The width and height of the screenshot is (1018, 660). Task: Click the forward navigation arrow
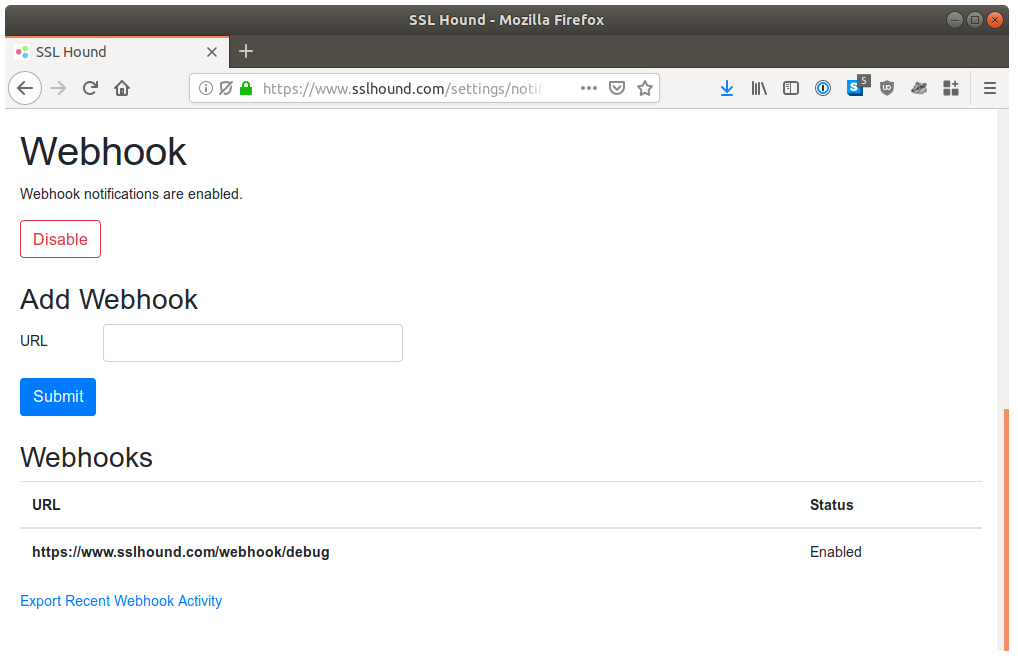(58, 88)
